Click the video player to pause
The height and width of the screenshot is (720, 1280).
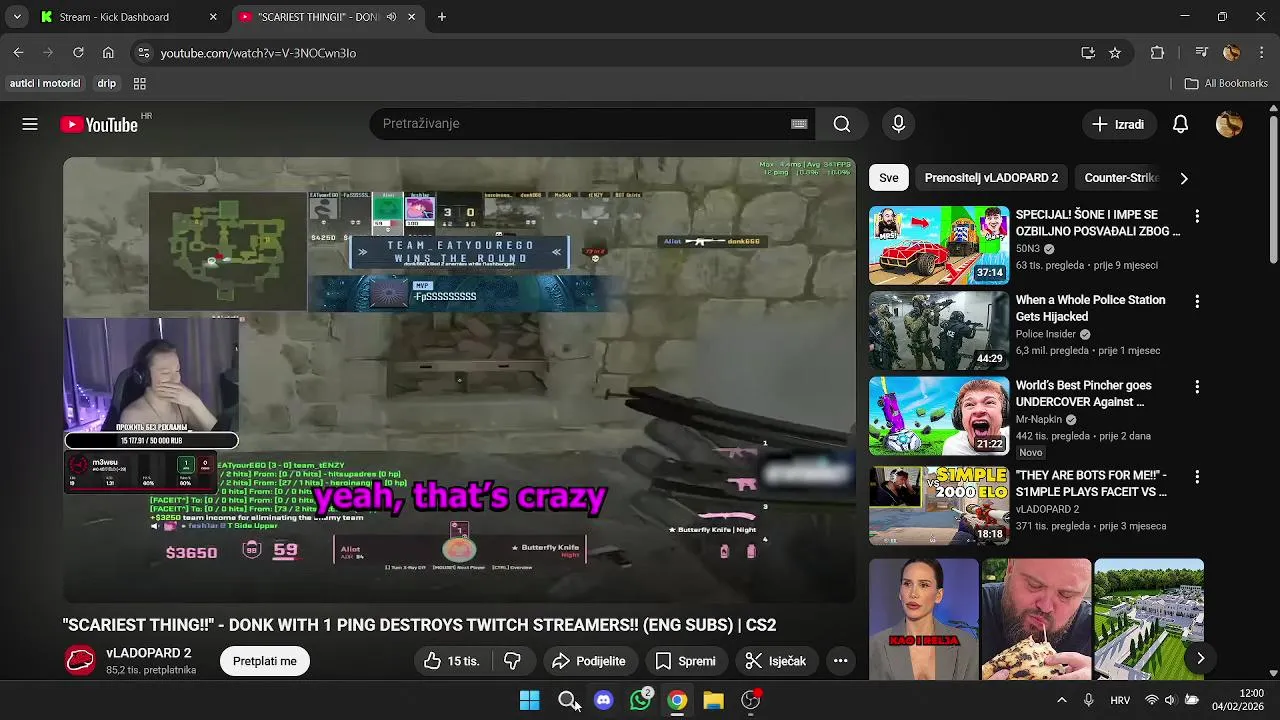459,380
